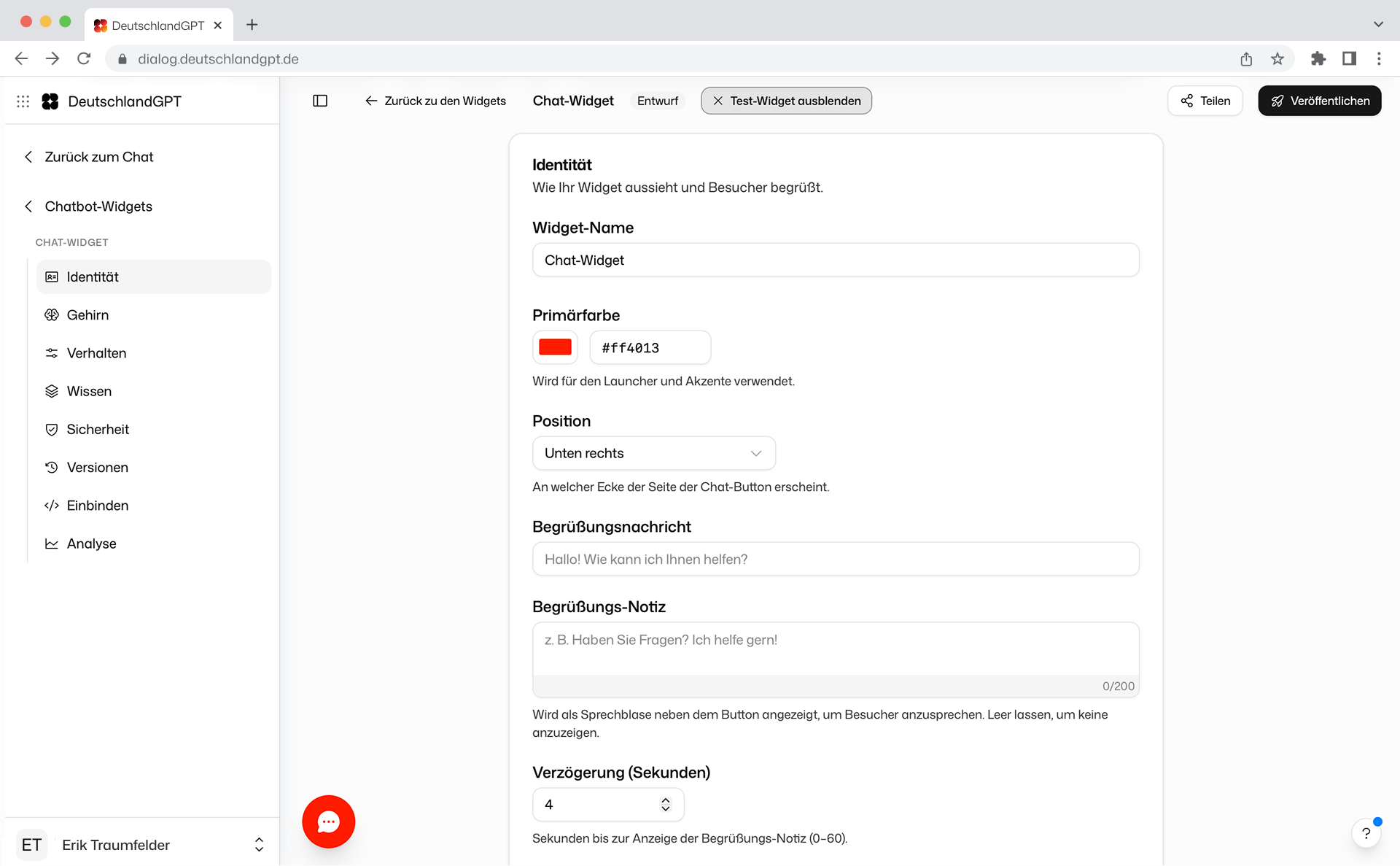Image resolution: width=1400 pixels, height=866 pixels.
Task: Open the Position dropdown Unten rechts
Action: point(654,453)
